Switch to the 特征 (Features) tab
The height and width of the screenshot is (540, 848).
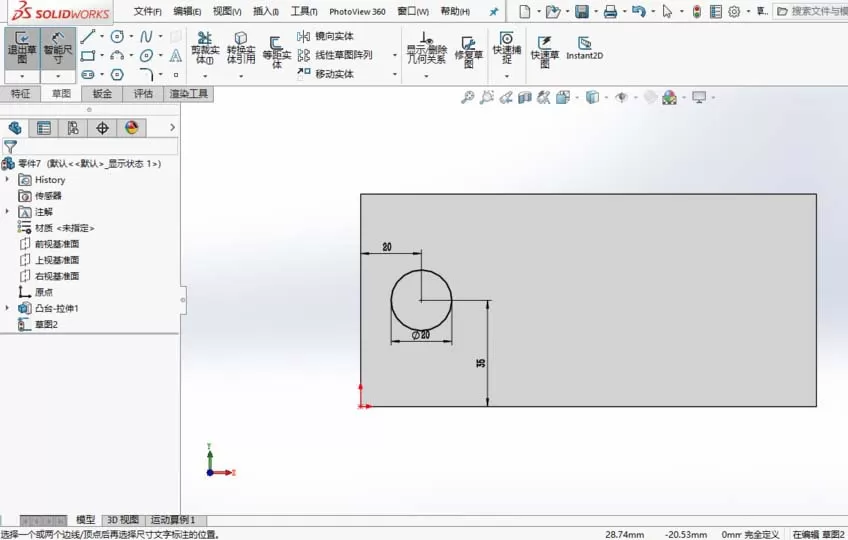pos(21,94)
